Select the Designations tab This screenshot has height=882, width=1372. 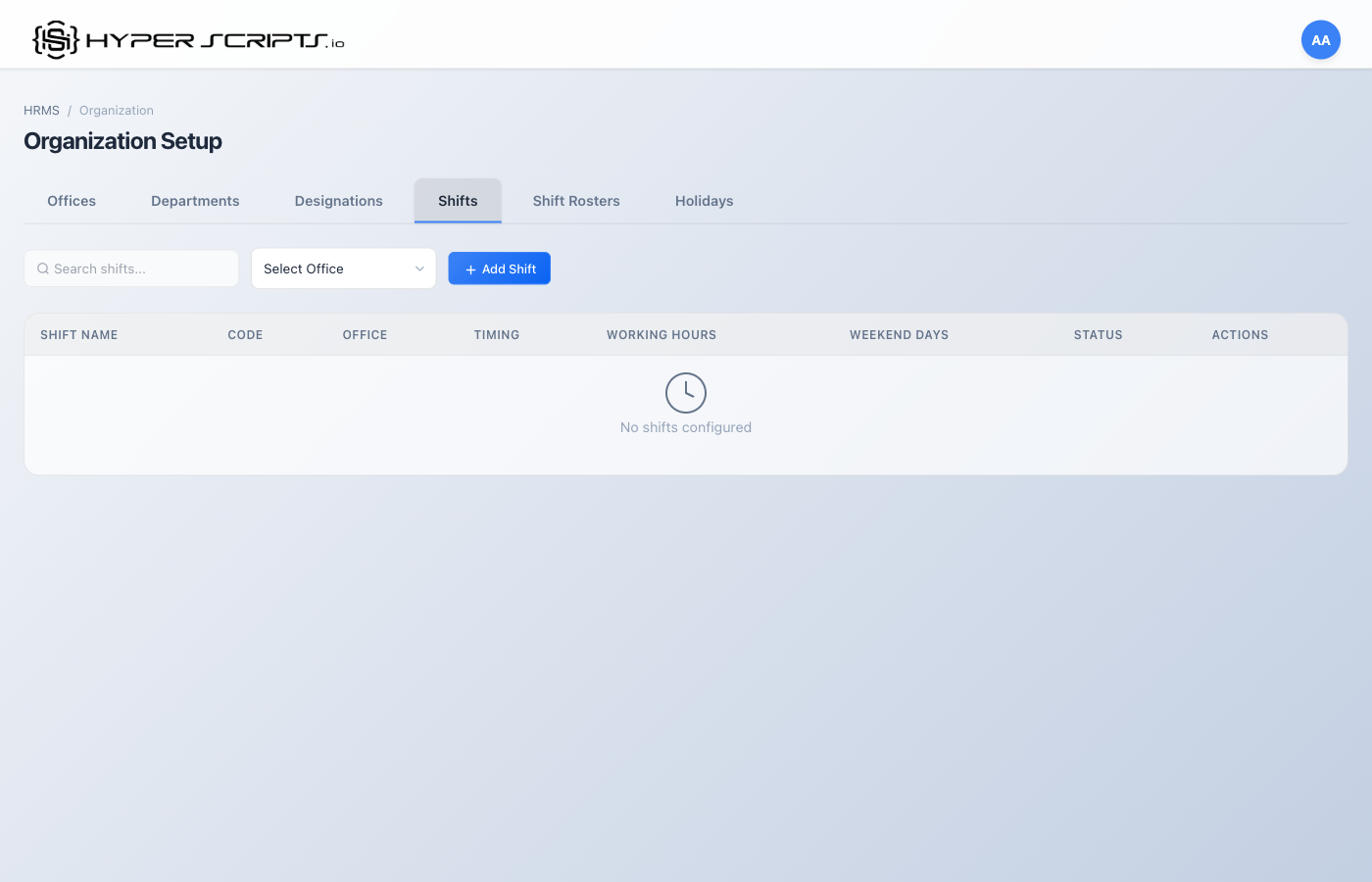(338, 200)
